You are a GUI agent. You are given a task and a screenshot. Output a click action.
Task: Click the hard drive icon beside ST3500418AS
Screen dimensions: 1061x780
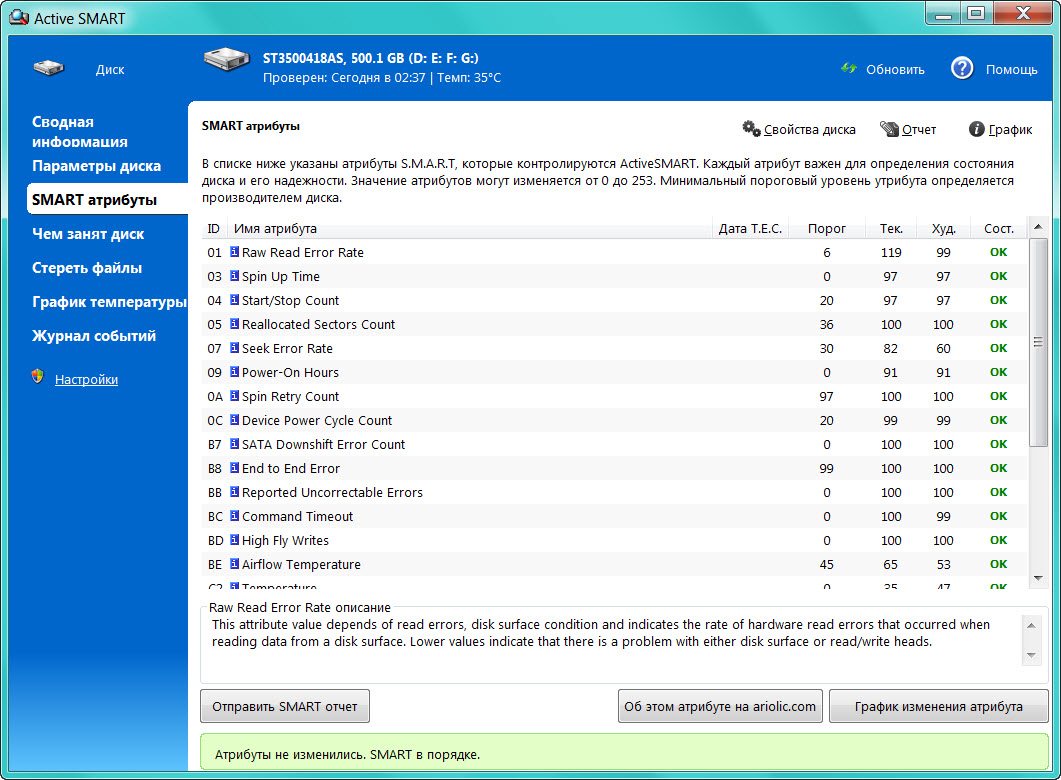227,59
